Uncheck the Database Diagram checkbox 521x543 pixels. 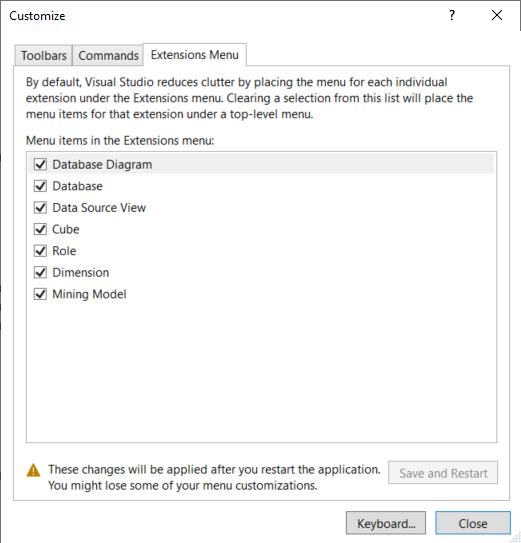coord(40,164)
